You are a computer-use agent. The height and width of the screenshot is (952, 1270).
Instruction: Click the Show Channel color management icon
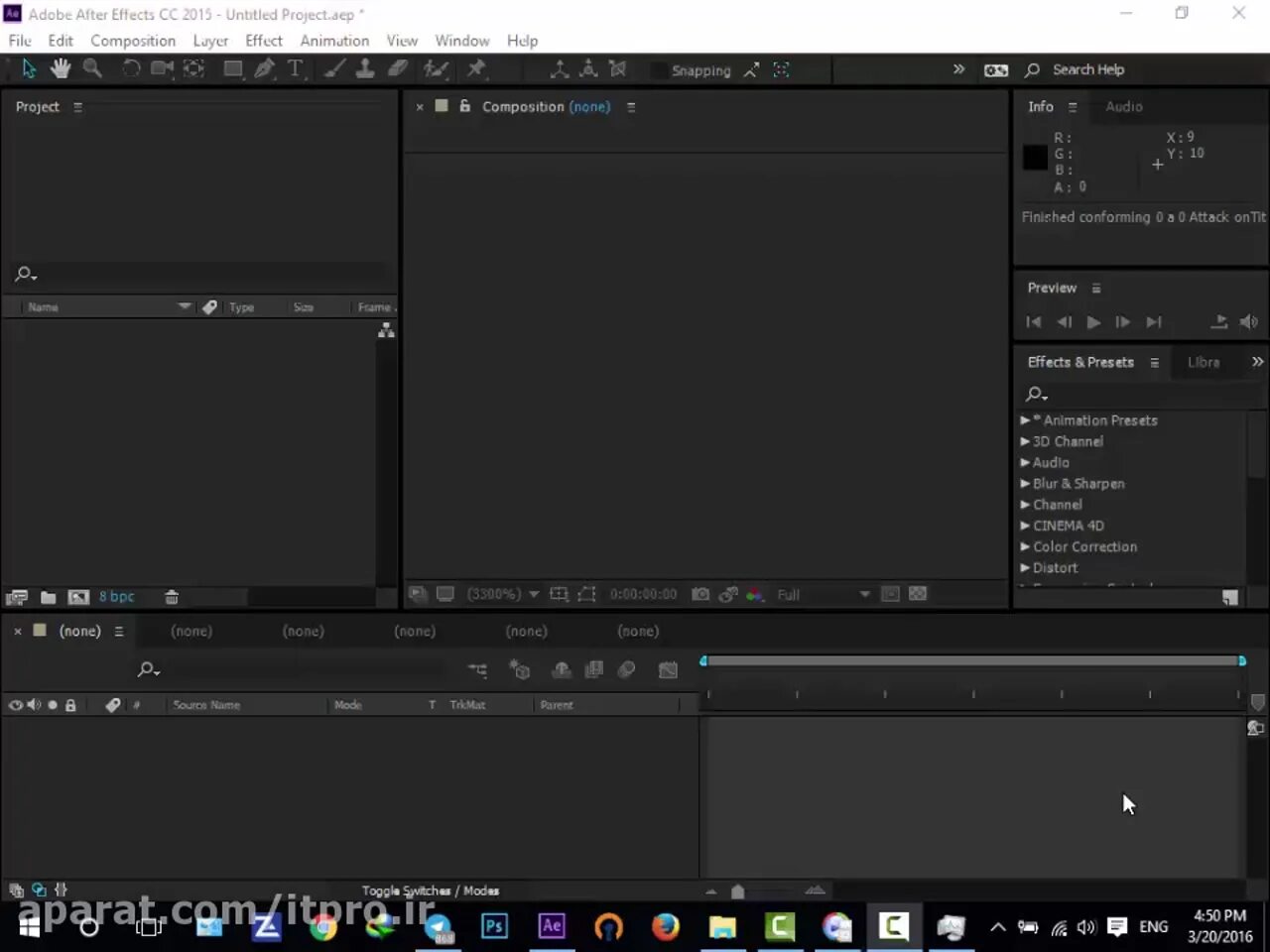755,594
